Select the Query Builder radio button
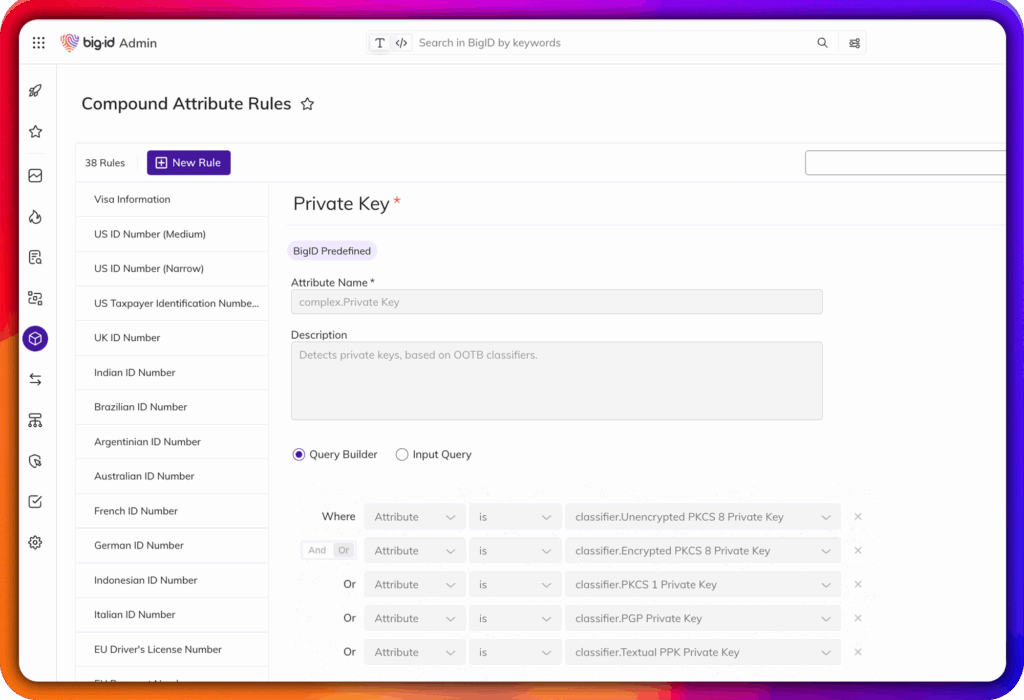1024x700 pixels. [x=299, y=455]
